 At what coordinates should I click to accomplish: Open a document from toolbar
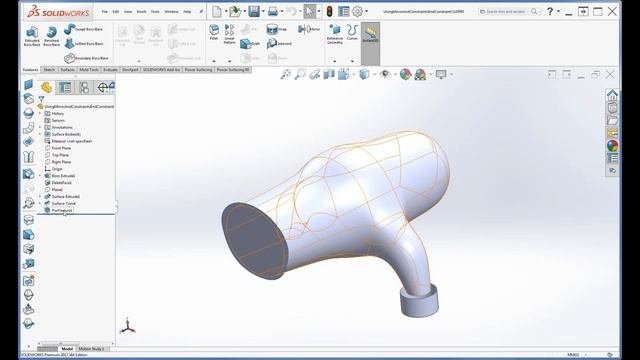tap(235, 11)
